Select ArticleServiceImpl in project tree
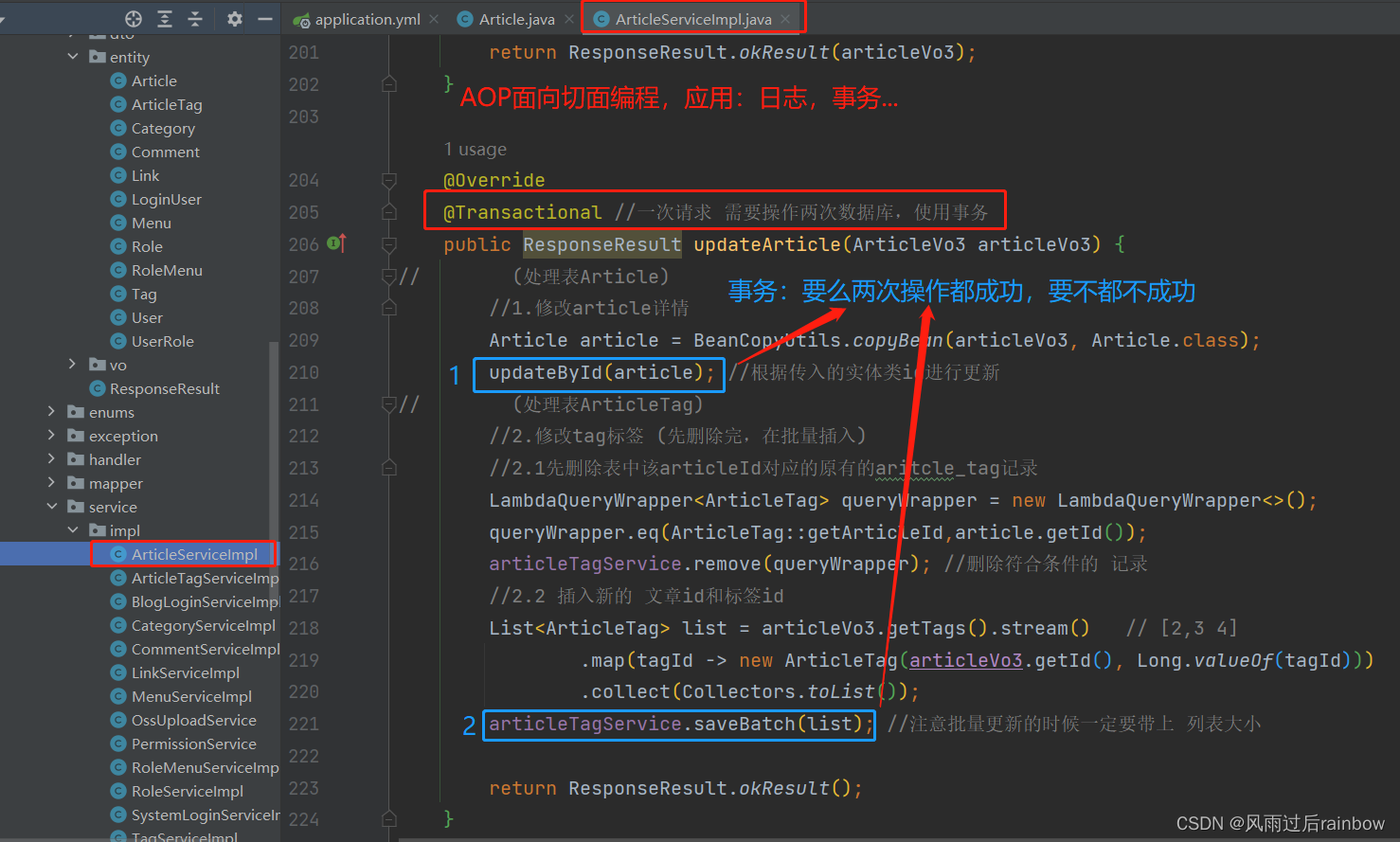This screenshot has height=842, width=1400. (x=194, y=554)
